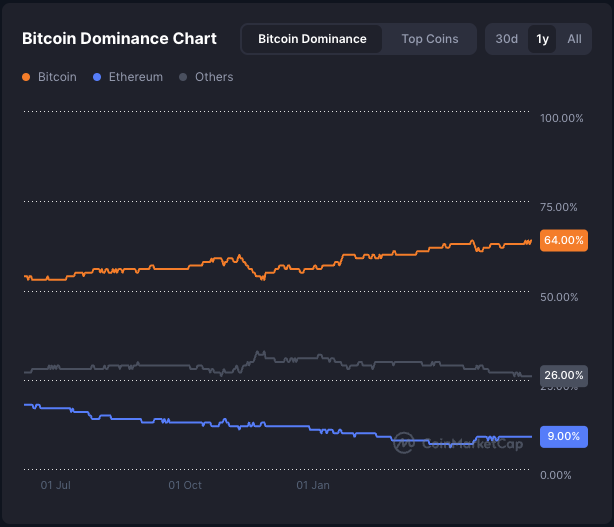Click the 01 Jan date label
Image resolution: width=614 pixels, height=527 pixels.
(x=313, y=485)
